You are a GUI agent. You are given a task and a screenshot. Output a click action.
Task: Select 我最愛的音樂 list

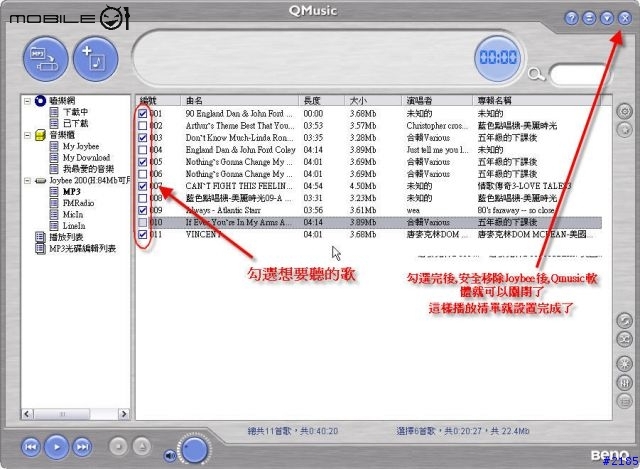coord(88,169)
